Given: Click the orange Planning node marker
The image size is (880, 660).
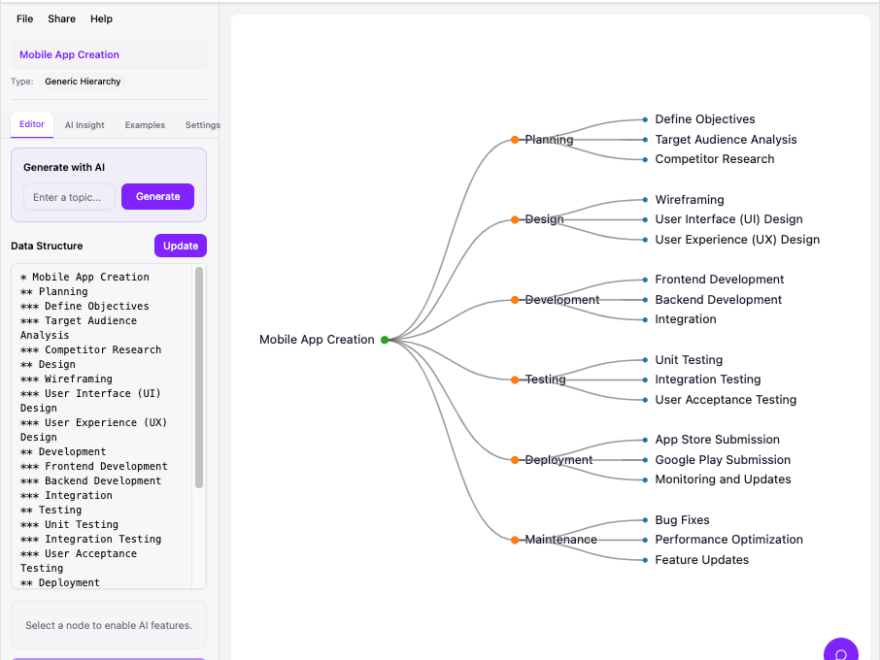Looking at the screenshot, I should pos(514,140).
